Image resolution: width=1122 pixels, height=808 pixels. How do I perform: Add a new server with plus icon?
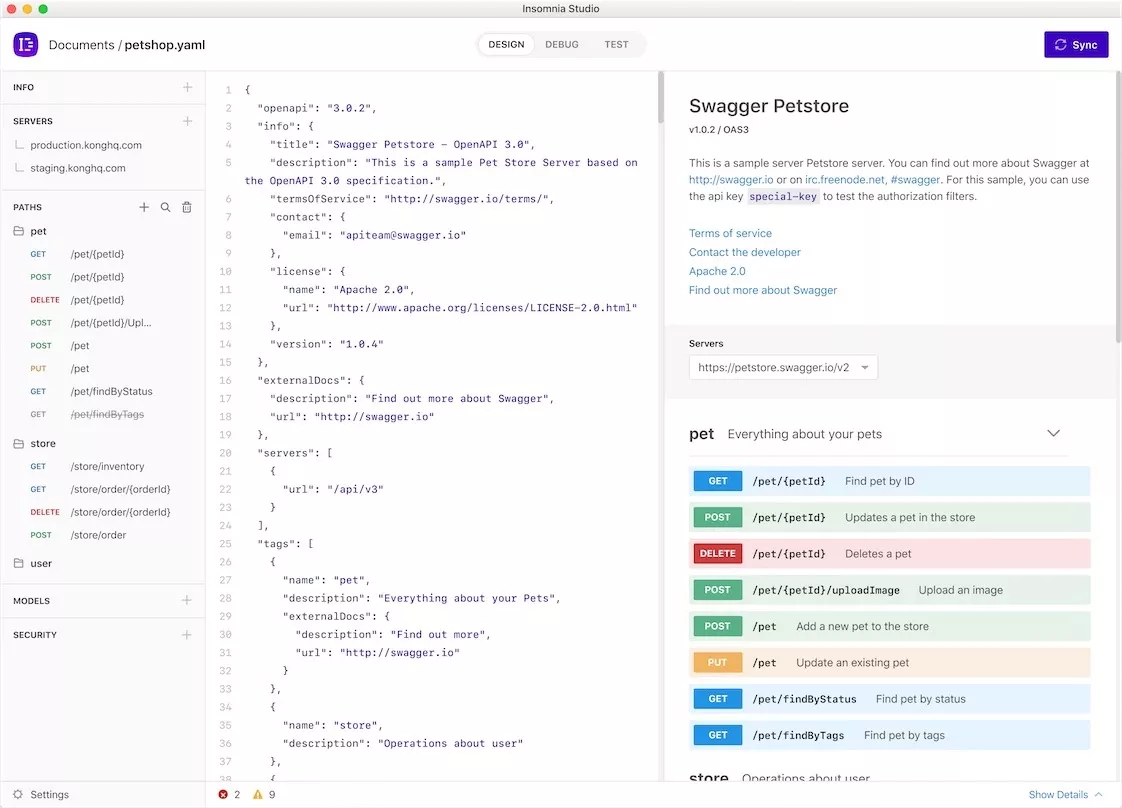pyautogui.click(x=187, y=121)
